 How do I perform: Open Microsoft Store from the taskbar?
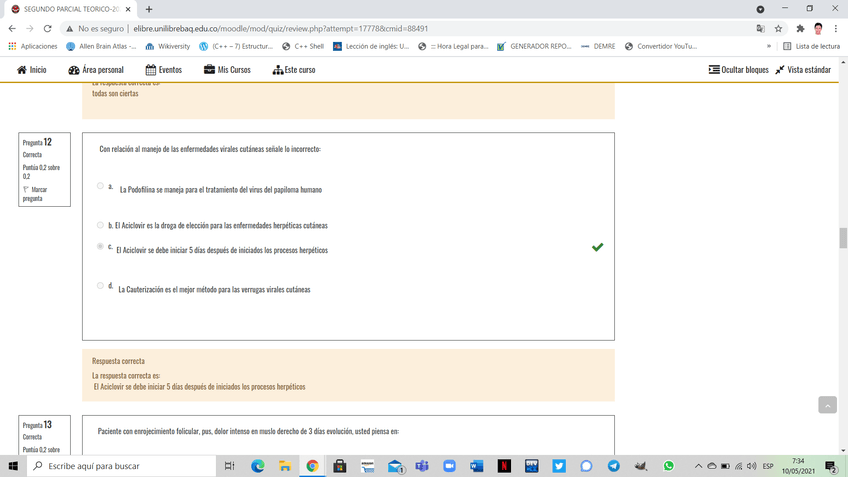[340, 466]
